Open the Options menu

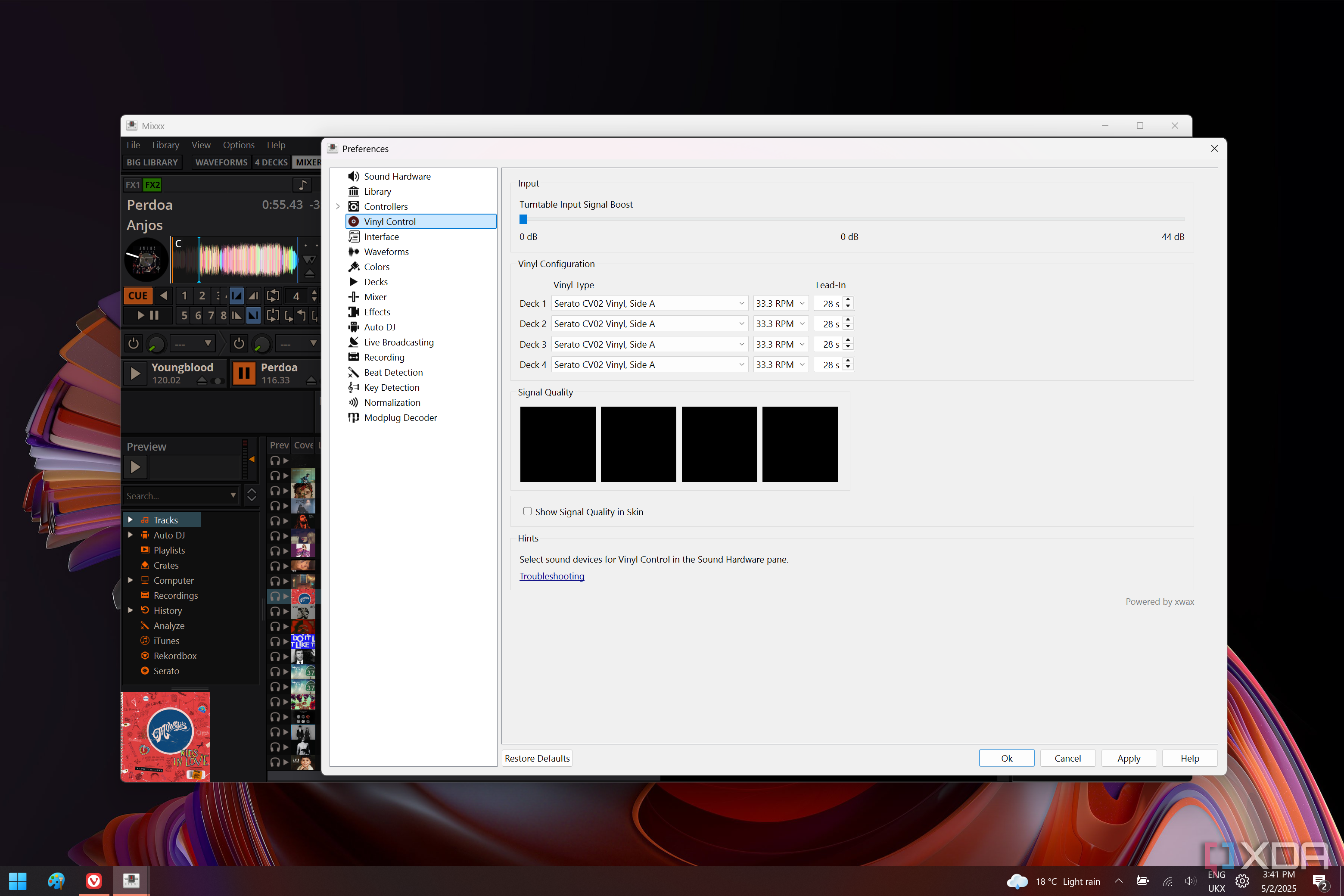pos(238,145)
